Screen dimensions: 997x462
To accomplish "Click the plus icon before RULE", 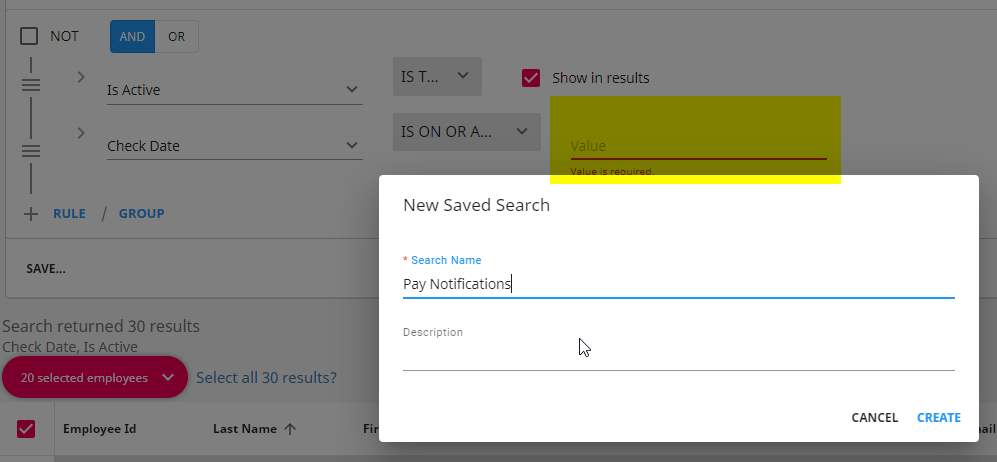I will [31, 214].
